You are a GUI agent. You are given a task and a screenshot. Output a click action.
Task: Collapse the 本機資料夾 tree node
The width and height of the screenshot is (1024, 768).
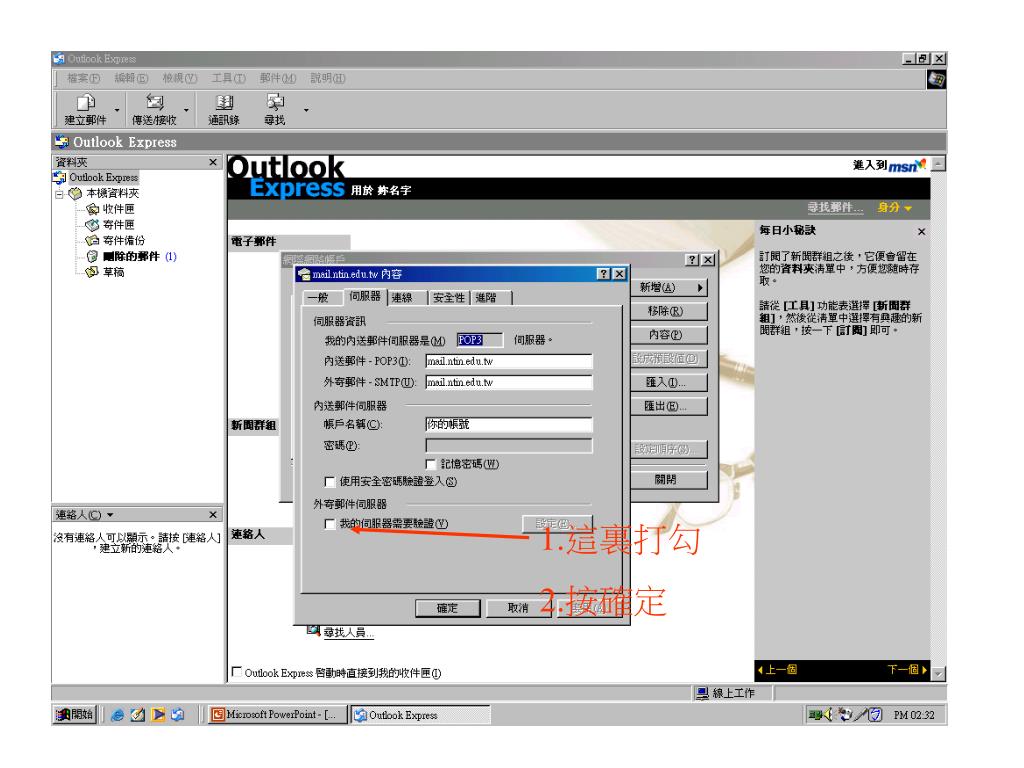(59, 194)
